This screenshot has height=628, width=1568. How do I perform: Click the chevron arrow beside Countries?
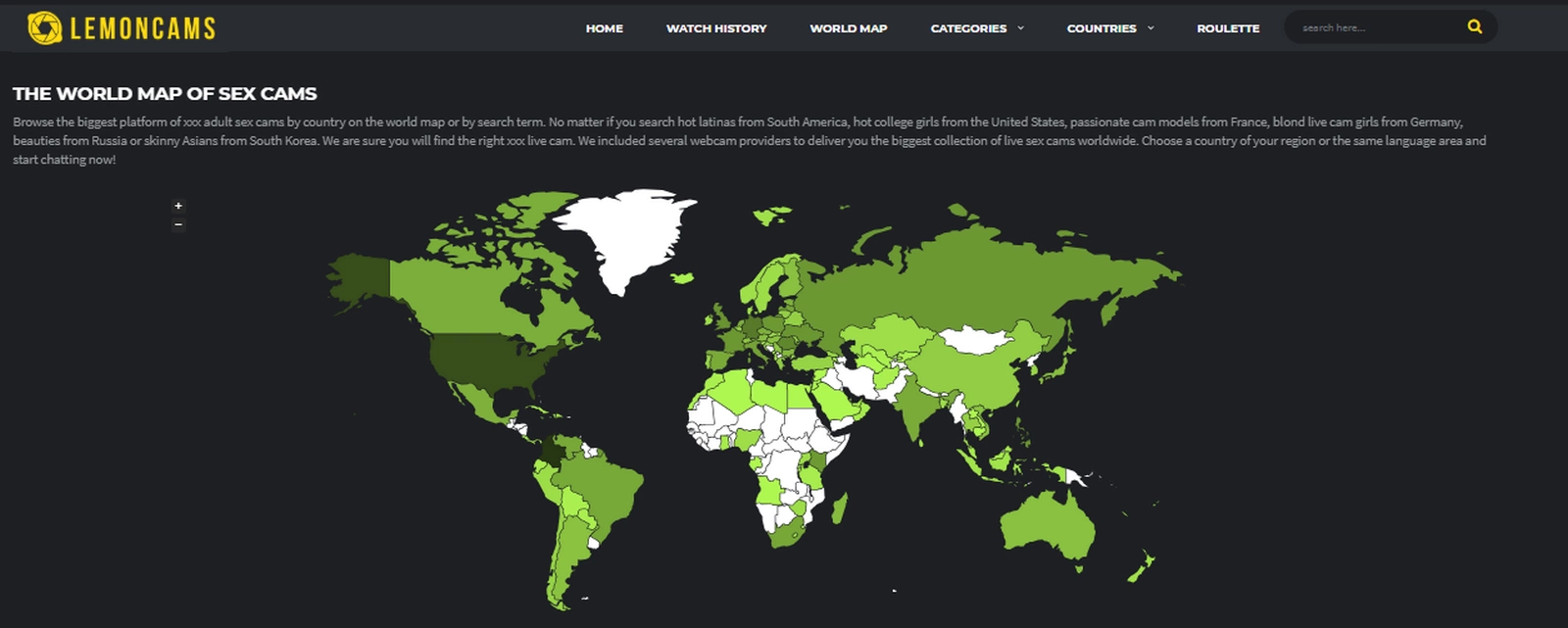pyautogui.click(x=1151, y=28)
